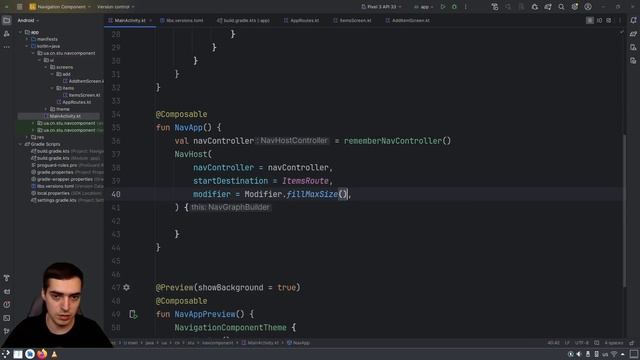Open the Running Devices right sidebar icon
The width and height of the screenshot is (640, 360).
coord(633,61)
